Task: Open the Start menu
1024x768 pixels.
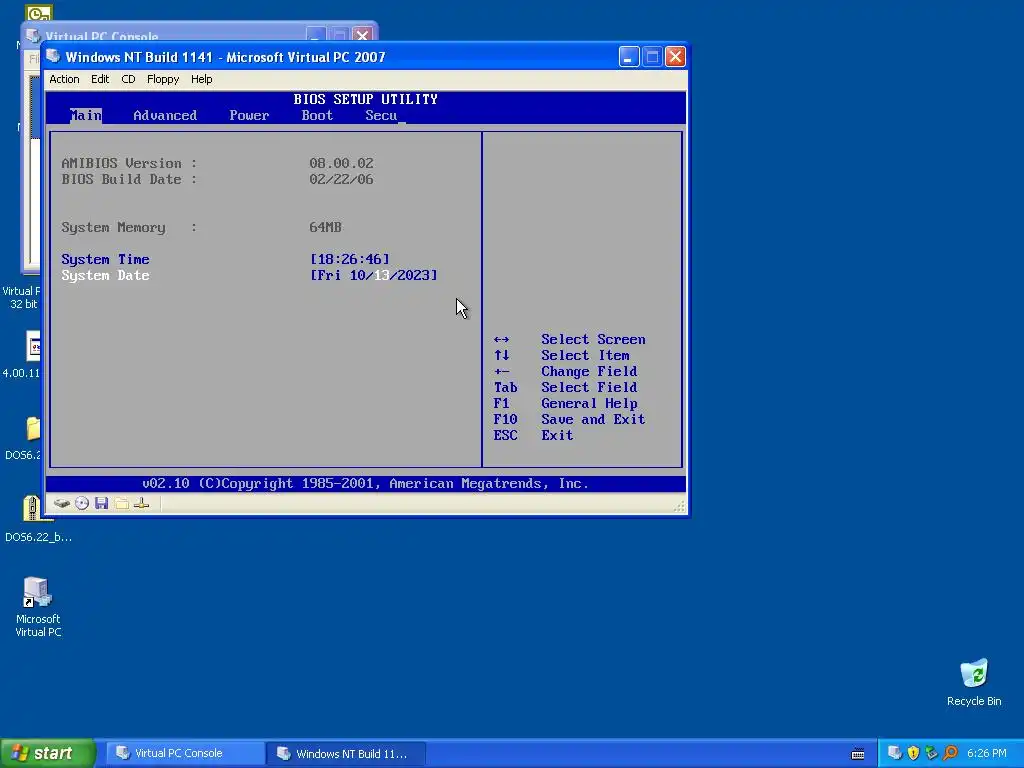Action: [x=47, y=753]
